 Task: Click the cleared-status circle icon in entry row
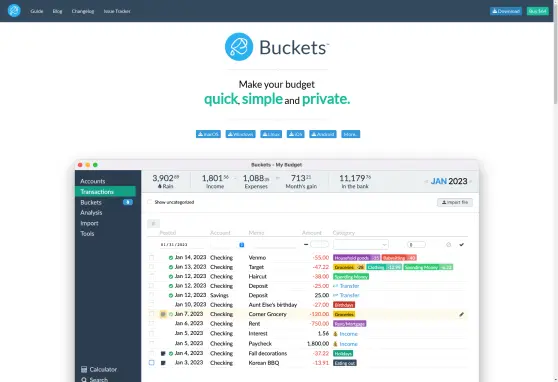pos(448,245)
